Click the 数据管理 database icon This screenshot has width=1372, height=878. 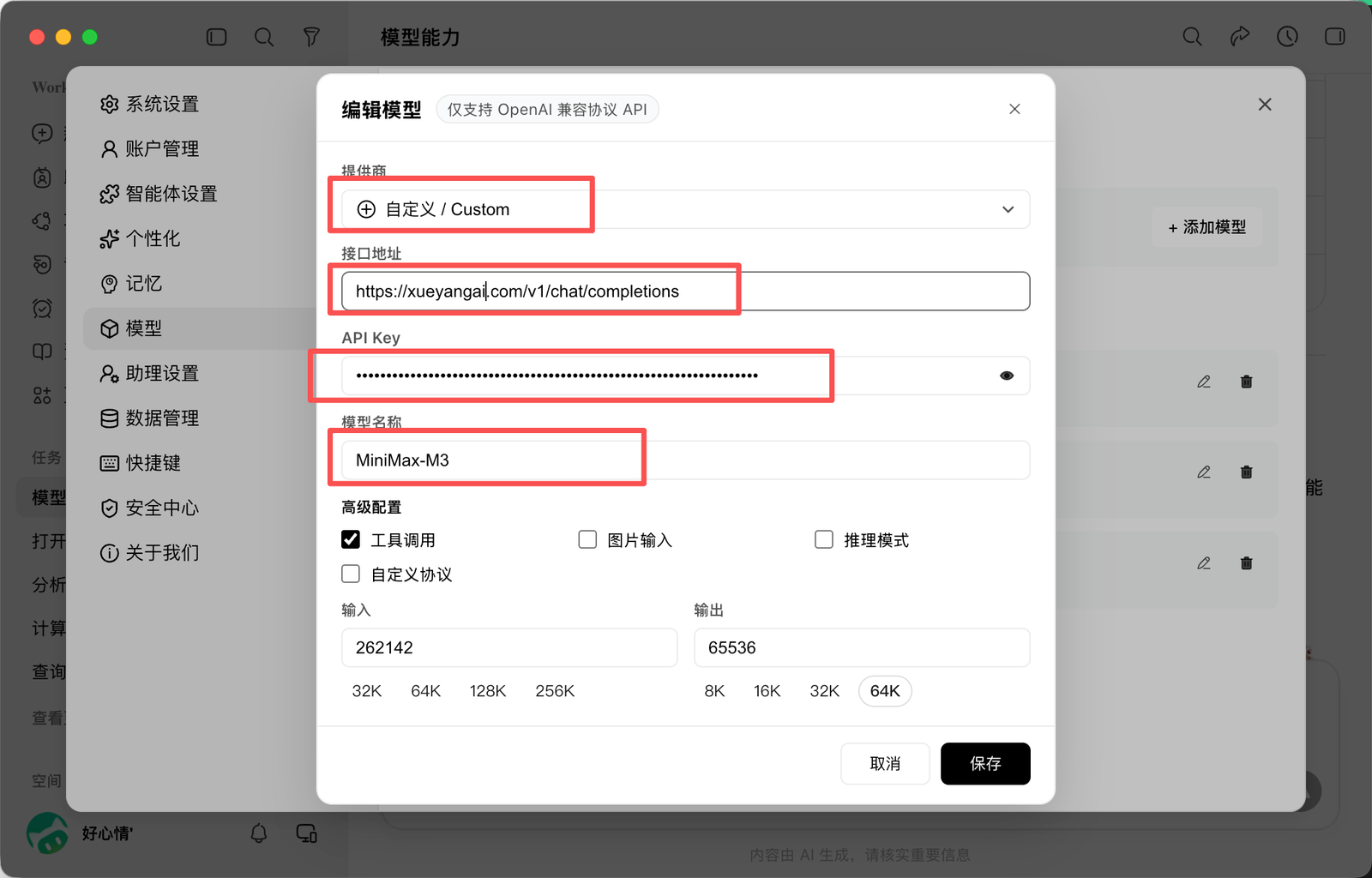pos(109,418)
